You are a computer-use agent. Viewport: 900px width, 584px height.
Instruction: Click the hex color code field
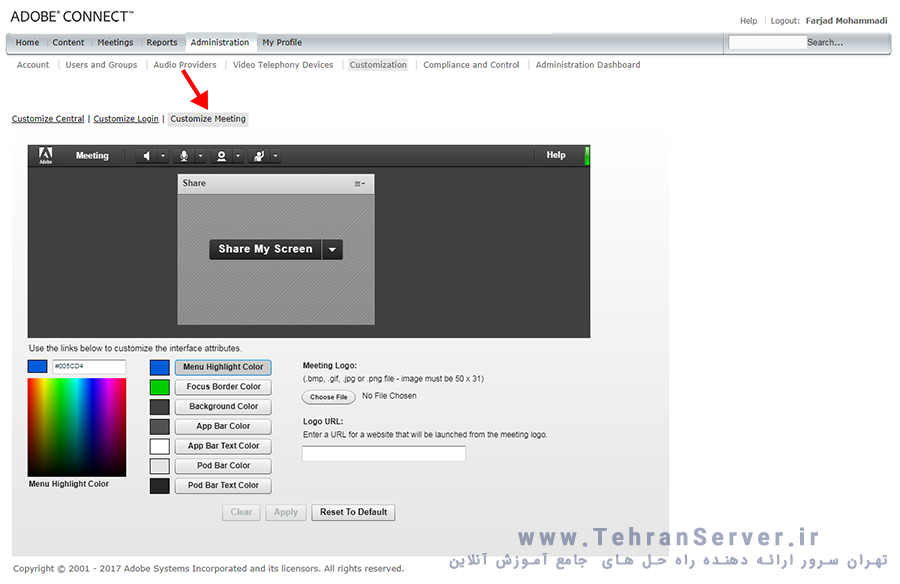point(88,367)
